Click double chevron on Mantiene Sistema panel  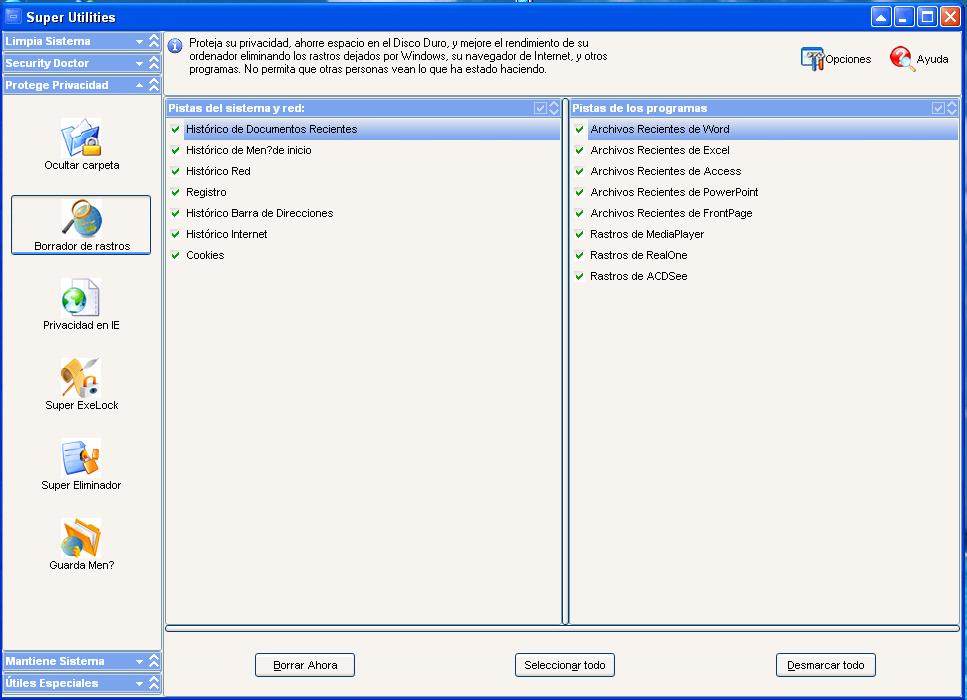(x=154, y=661)
